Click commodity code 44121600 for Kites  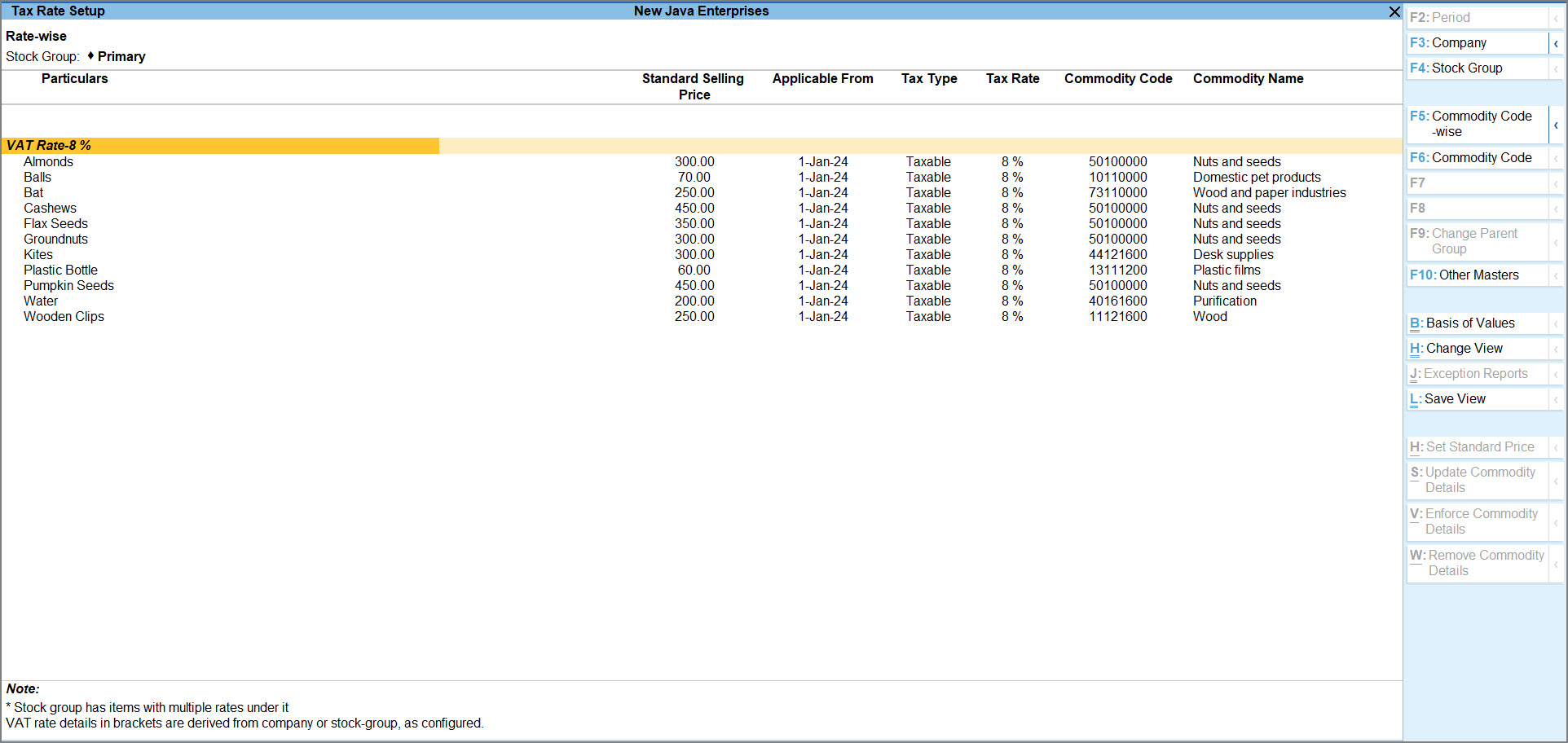point(1118,254)
